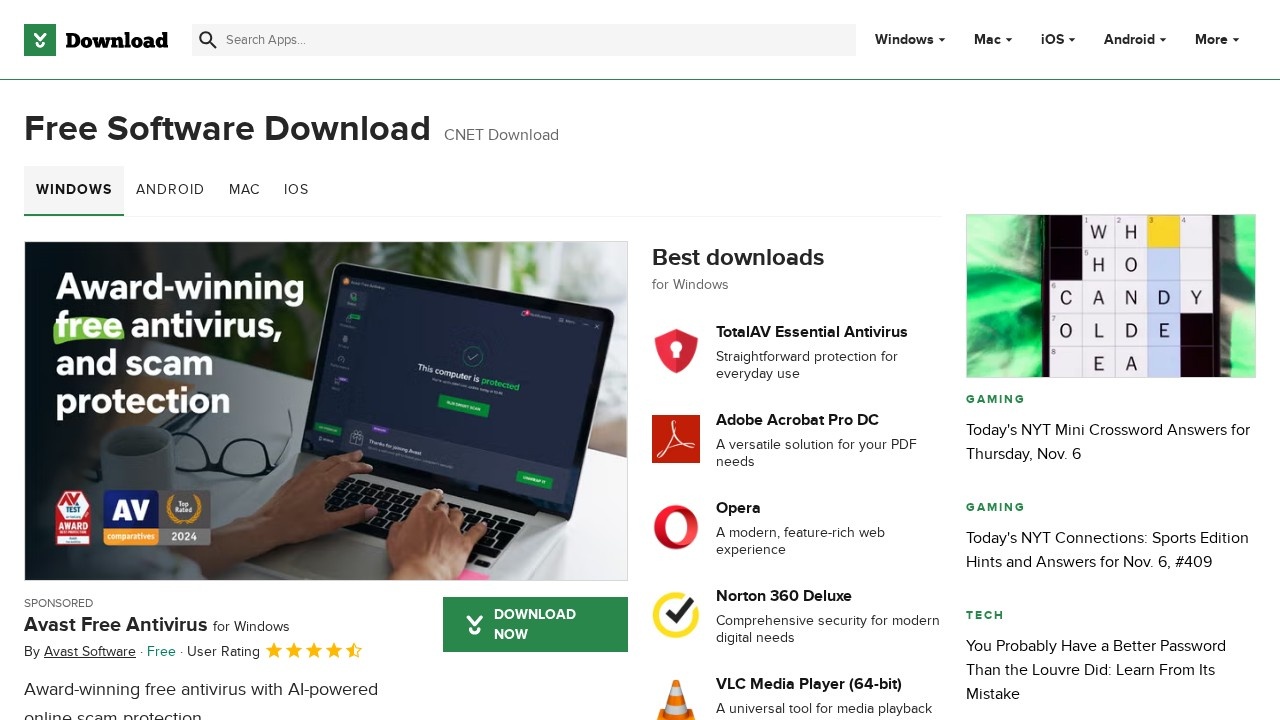
Task: Open the Avast Software publisher link
Action: [89, 651]
